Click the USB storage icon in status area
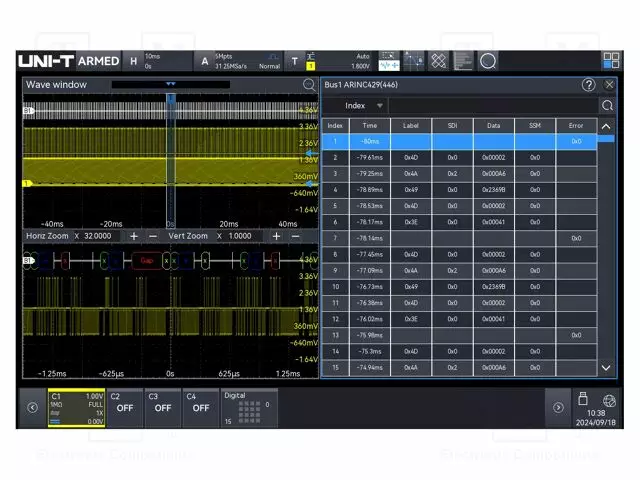Image resolution: width=640 pixels, height=480 pixels. [584, 399]
